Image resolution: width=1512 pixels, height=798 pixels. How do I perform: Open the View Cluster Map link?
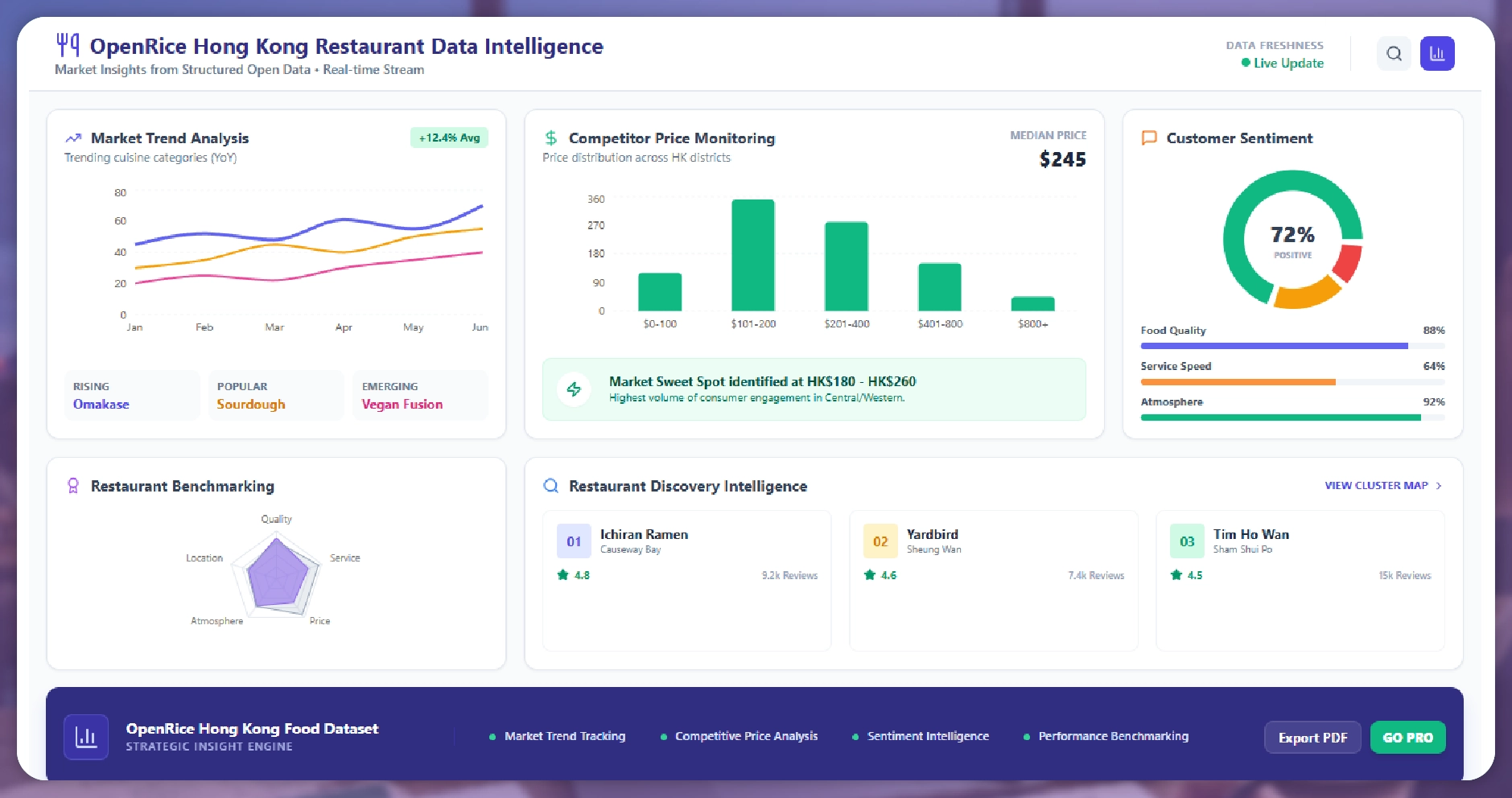point(1376,486)
